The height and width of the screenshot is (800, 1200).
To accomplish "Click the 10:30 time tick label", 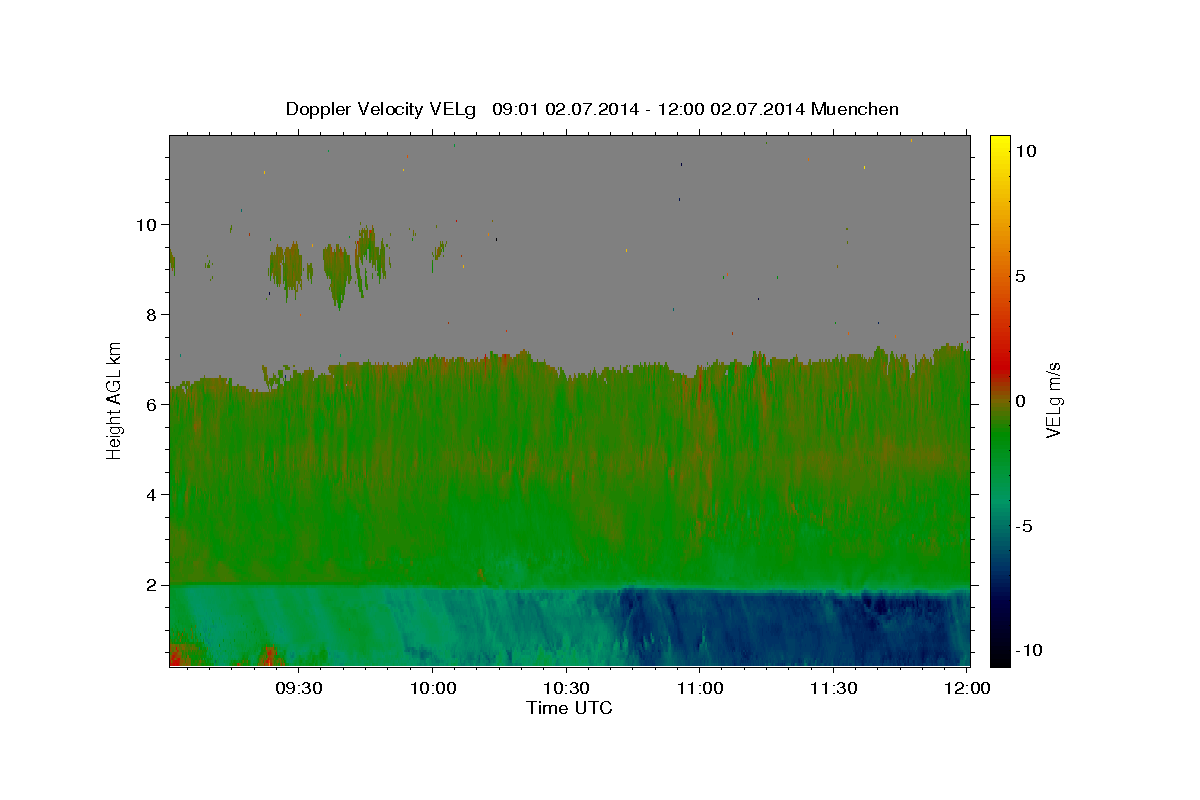I will click(566, 688).
